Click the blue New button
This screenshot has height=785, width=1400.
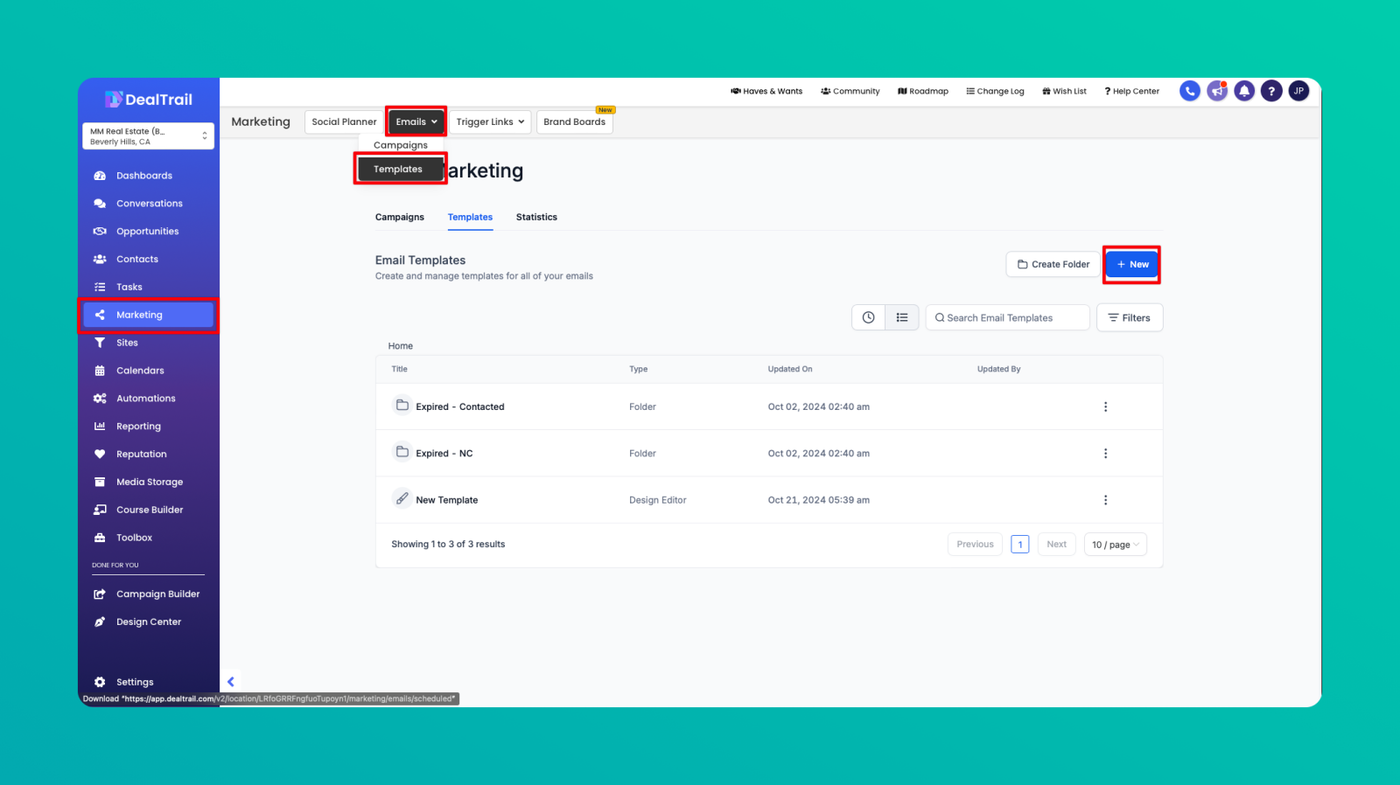tap(1132, 265)
